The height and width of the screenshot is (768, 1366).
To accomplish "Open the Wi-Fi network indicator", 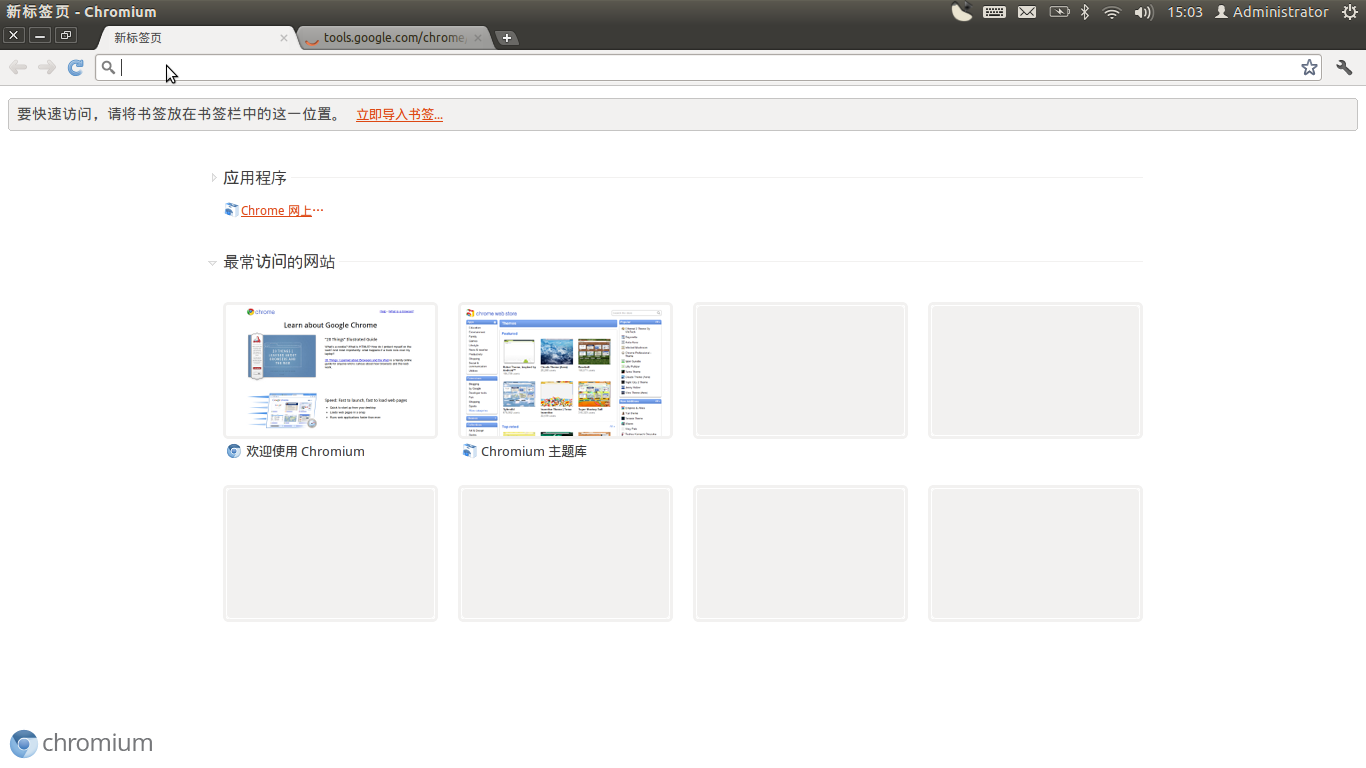I will pos(1112,12).
